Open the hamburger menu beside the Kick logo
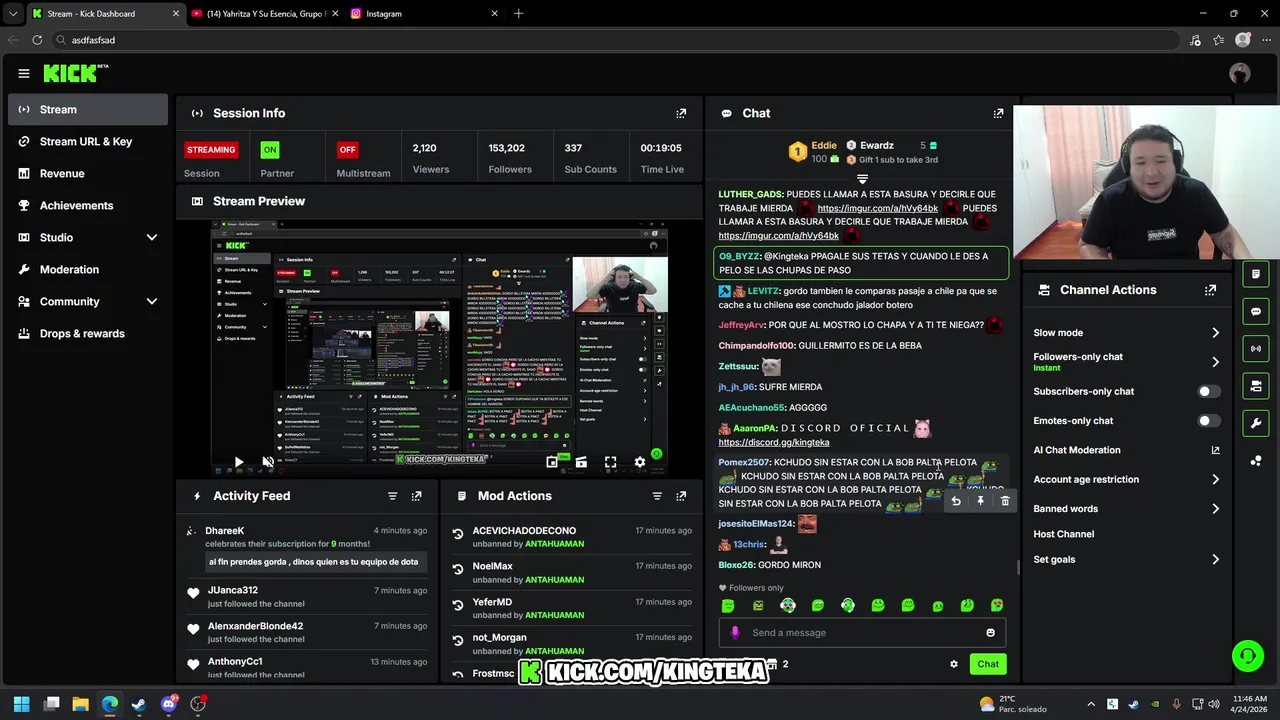The image size is (1280, 720). [24, 73]
